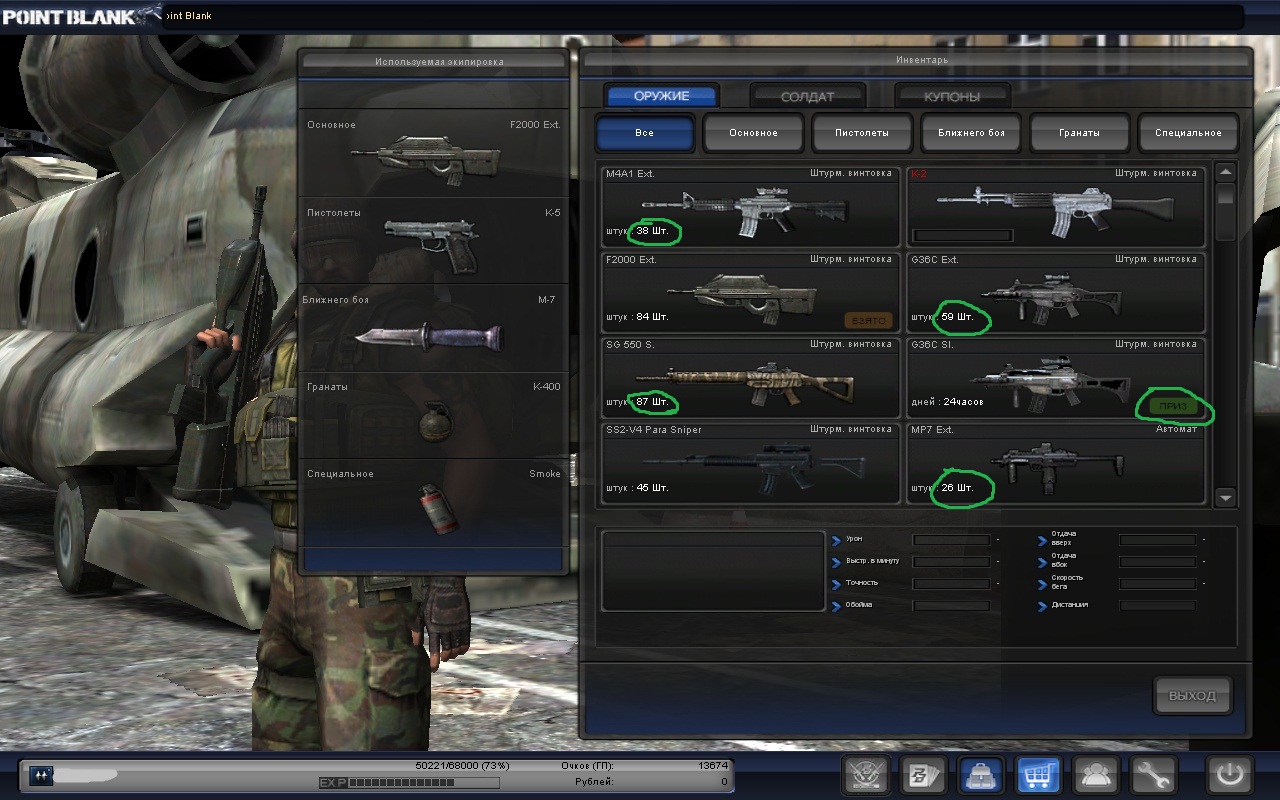This screenshot has height=800, width=1280.
Task: Select the SS2-V4 Para Sniper in inventory
Action: click(x=750, y=462)
